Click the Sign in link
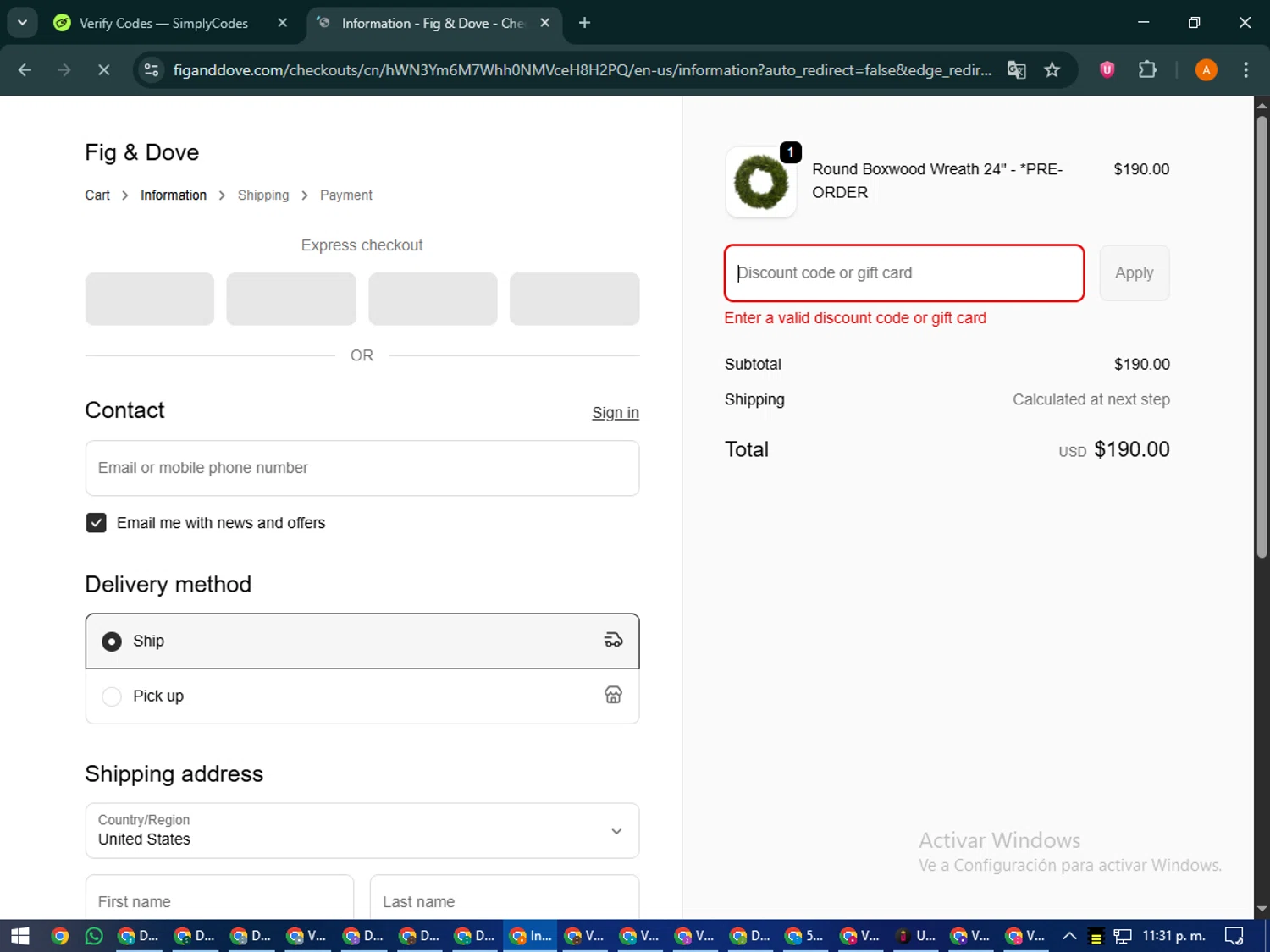The width and height of the screenshot is (1270, 952). 616,413
